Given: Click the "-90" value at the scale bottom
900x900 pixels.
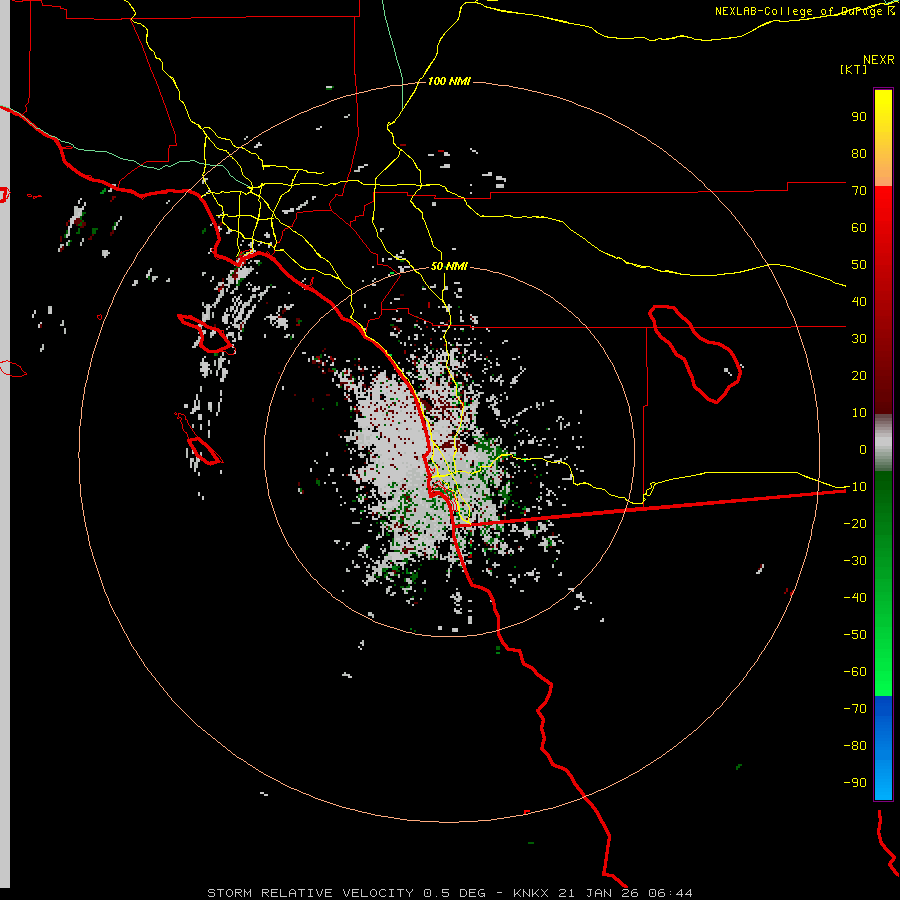Looking at the screenshot, I should coord(855,783).
